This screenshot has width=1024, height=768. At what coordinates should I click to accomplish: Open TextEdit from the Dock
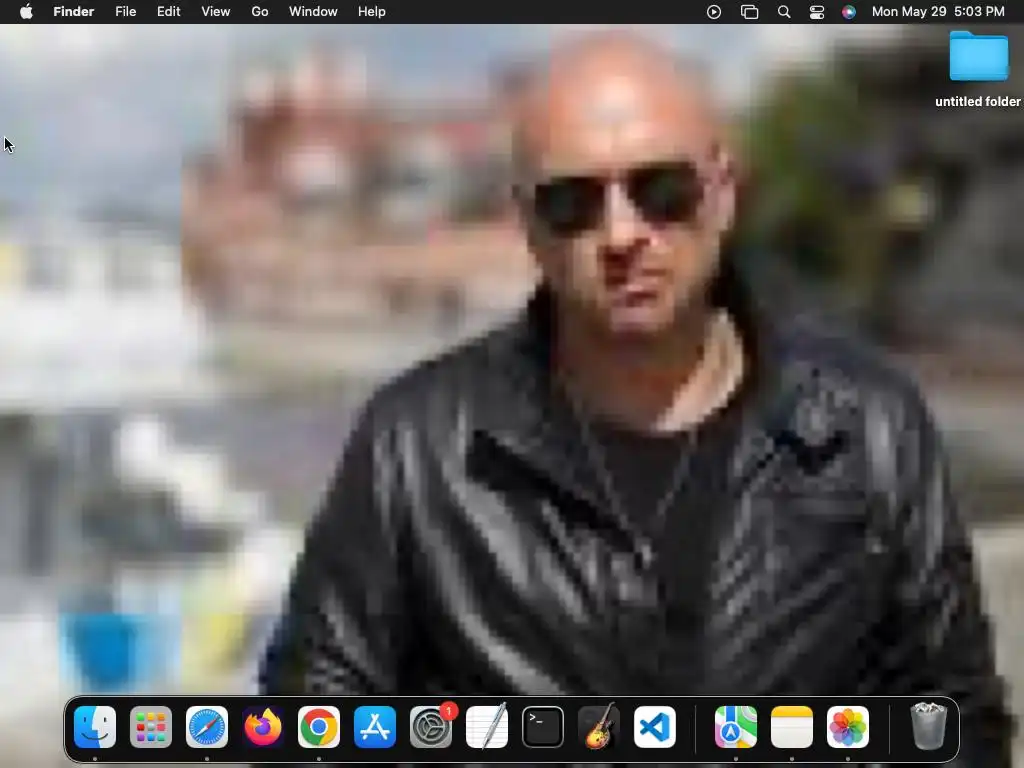tap(487, 727)
